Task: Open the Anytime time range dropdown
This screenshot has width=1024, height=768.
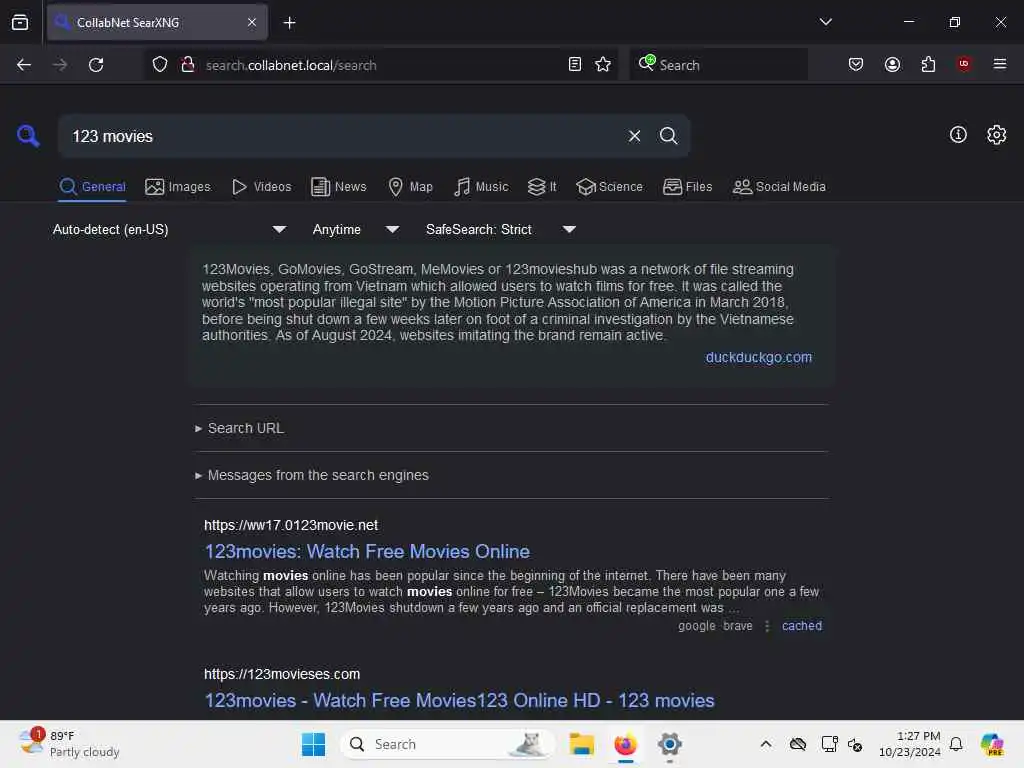Action: 355,229
